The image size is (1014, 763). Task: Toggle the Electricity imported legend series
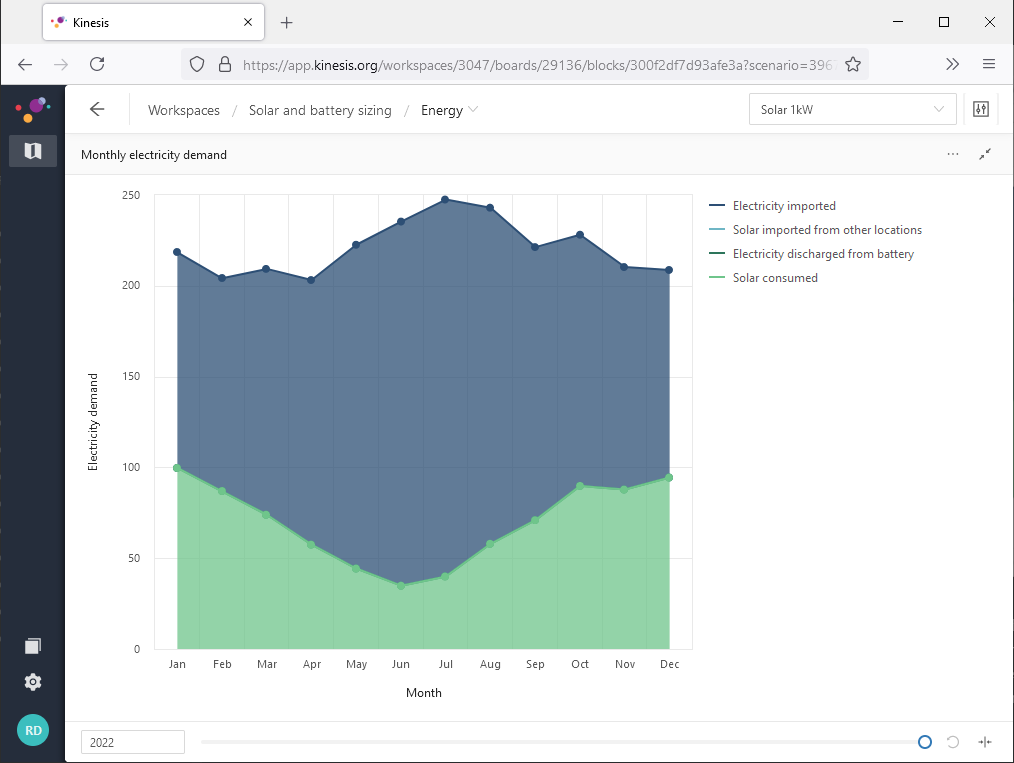773,206
